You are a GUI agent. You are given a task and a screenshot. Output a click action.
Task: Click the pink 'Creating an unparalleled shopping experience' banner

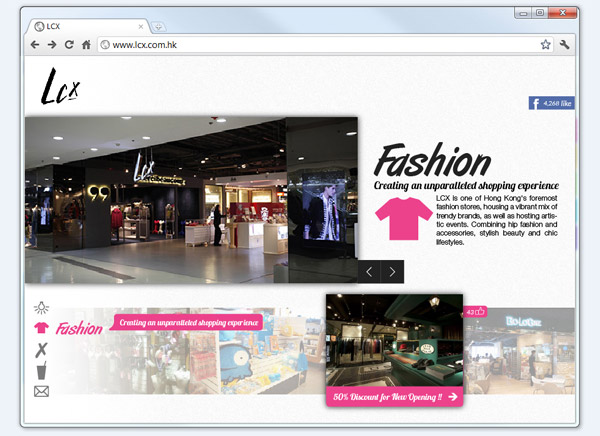(x=188, y=322)
